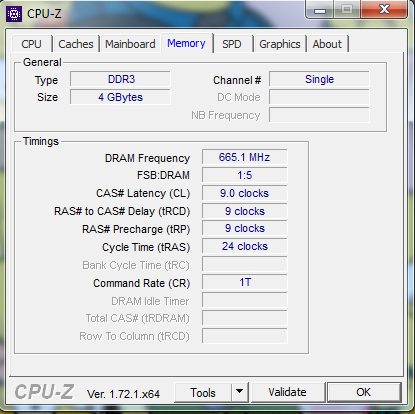Image resolution: width=415 pixels, height=414 pixels.
Task: Click the DRAM Frequency label
Action: click(147, 158)
